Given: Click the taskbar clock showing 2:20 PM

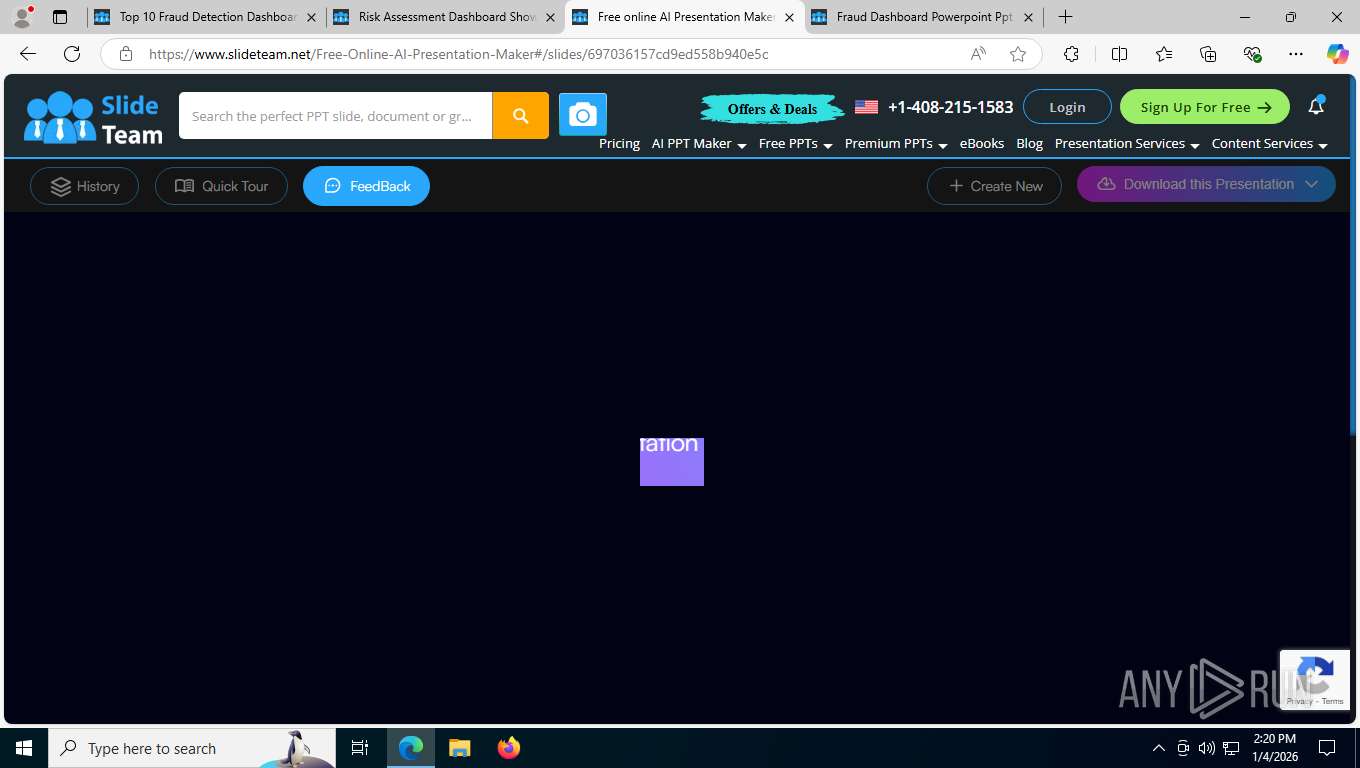Looking at the screenshot, I should (1274, 748).
